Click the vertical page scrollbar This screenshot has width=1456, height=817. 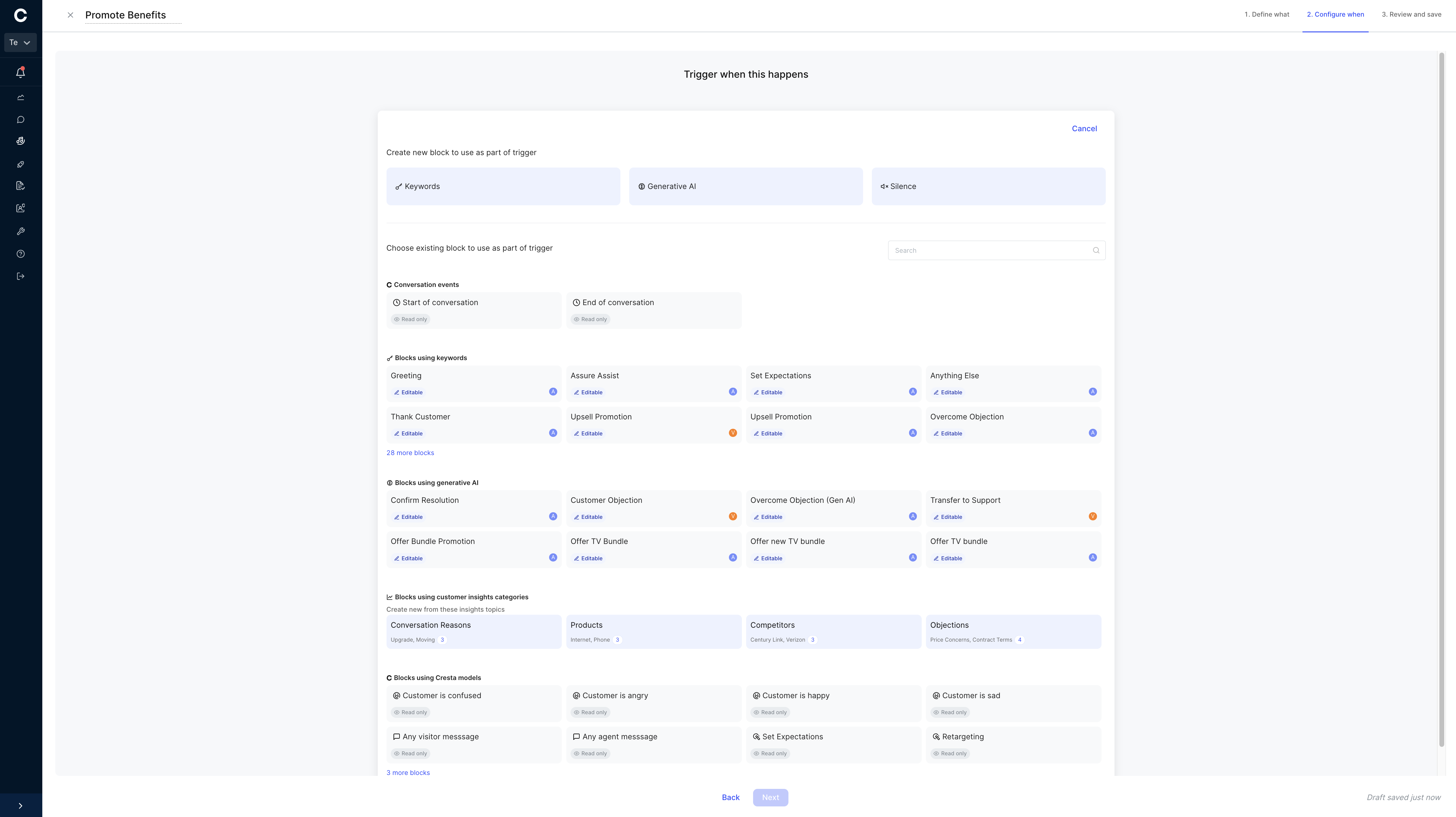click(1441, 399)
